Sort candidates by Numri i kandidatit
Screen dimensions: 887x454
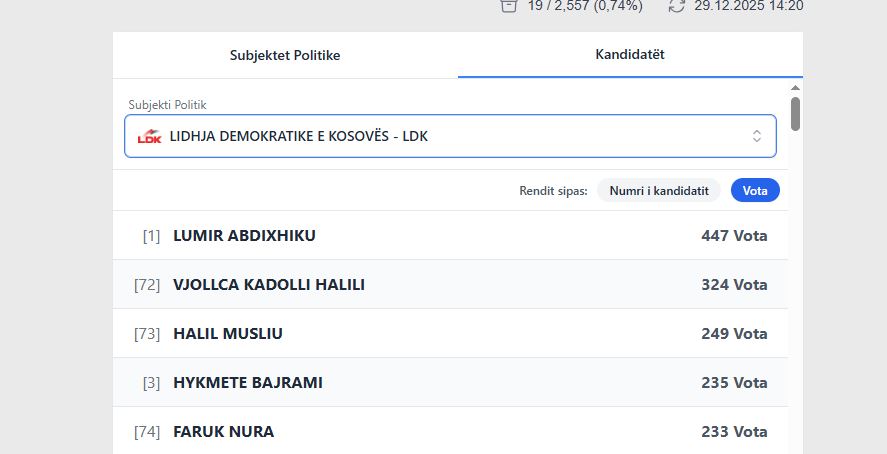(x=659, y=190)
